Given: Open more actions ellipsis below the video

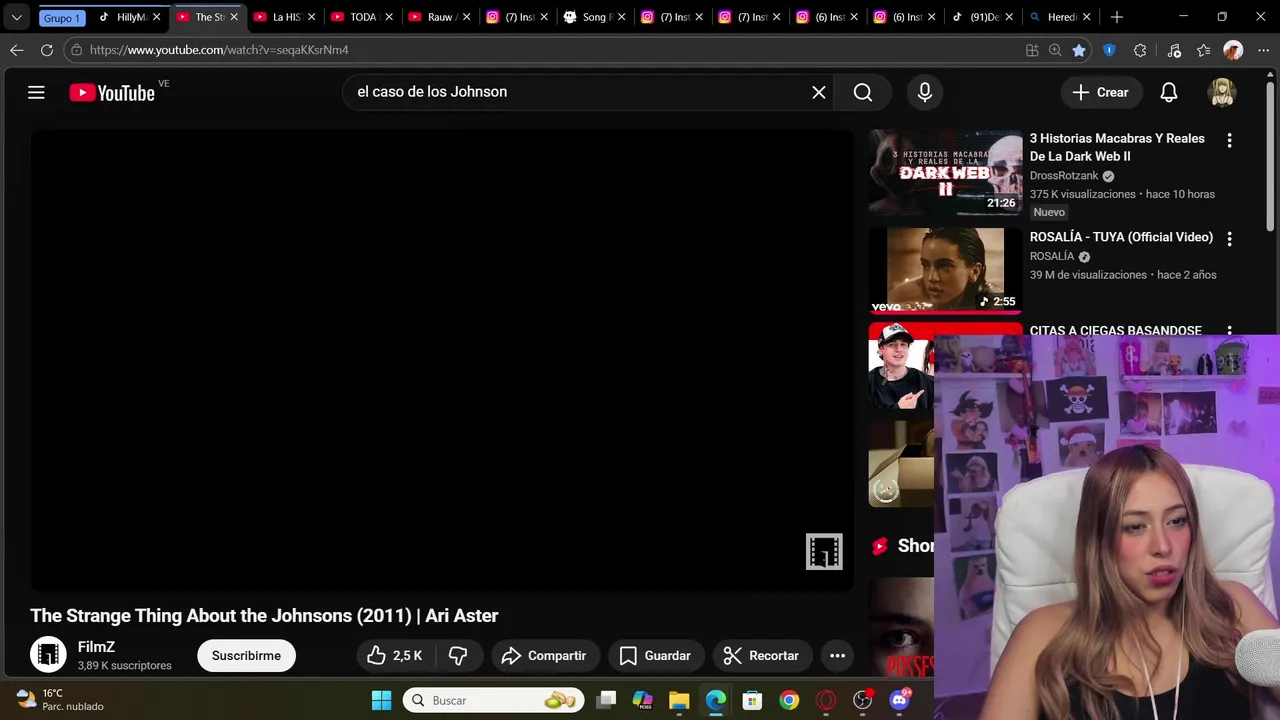Looking at the screenshot, I should 838,656.
